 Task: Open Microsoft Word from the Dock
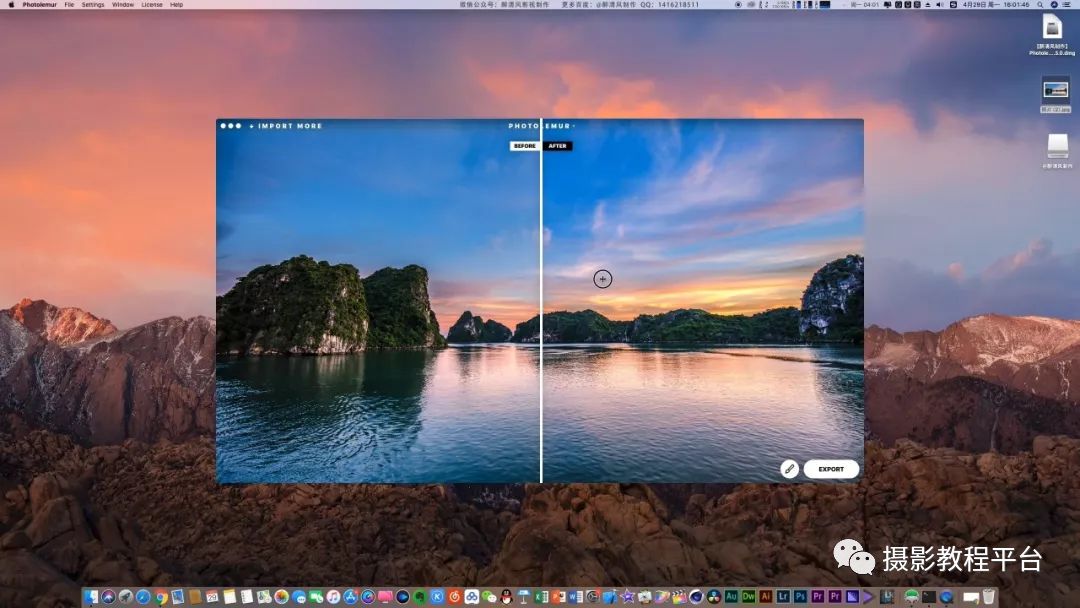575,597
